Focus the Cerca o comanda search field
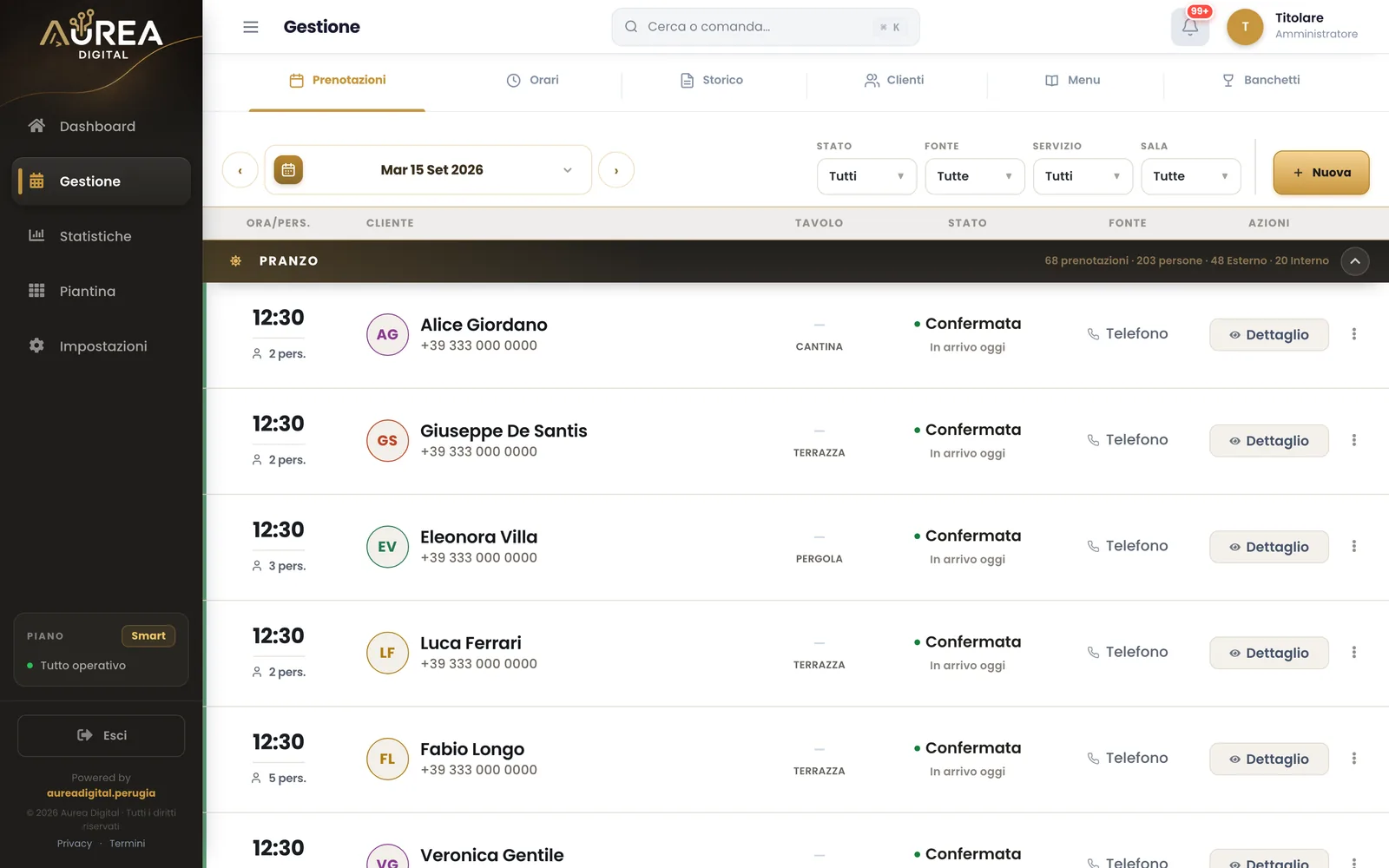The height and width of the screenshot is (868, 1389). pyautogui.click(x=766, y=27)
